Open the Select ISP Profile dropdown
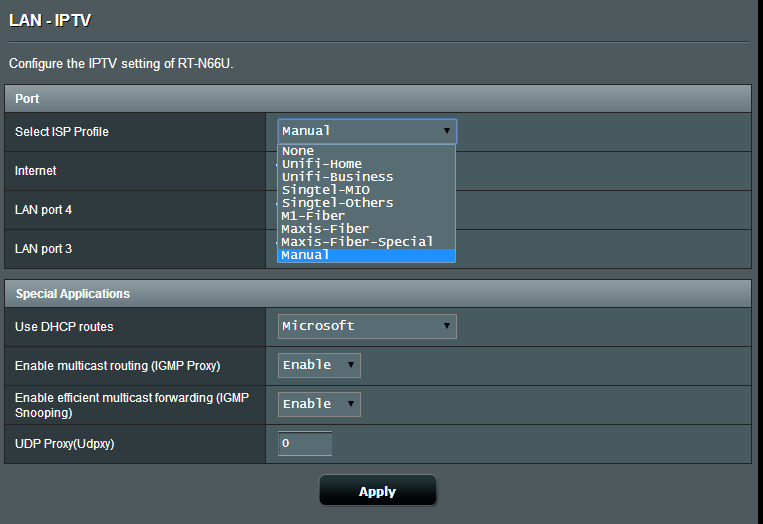763x524 pixels. (366, 131)
